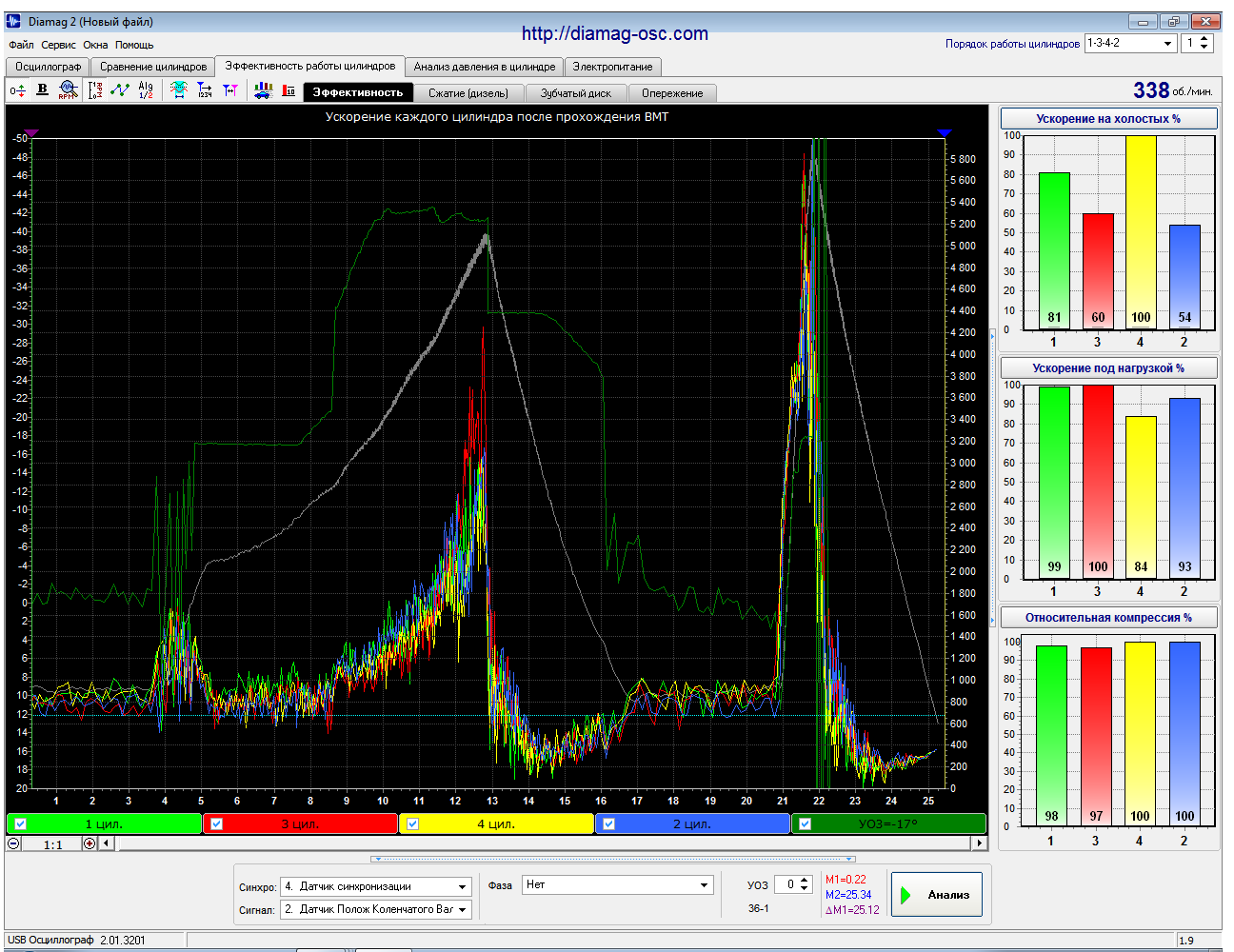Increase the cylinder number stepper next to firing order

click(1204, 39)
